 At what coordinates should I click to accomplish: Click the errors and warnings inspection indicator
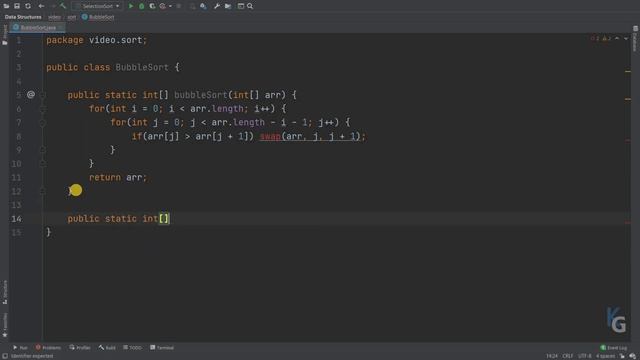click(x=601, y=38)
